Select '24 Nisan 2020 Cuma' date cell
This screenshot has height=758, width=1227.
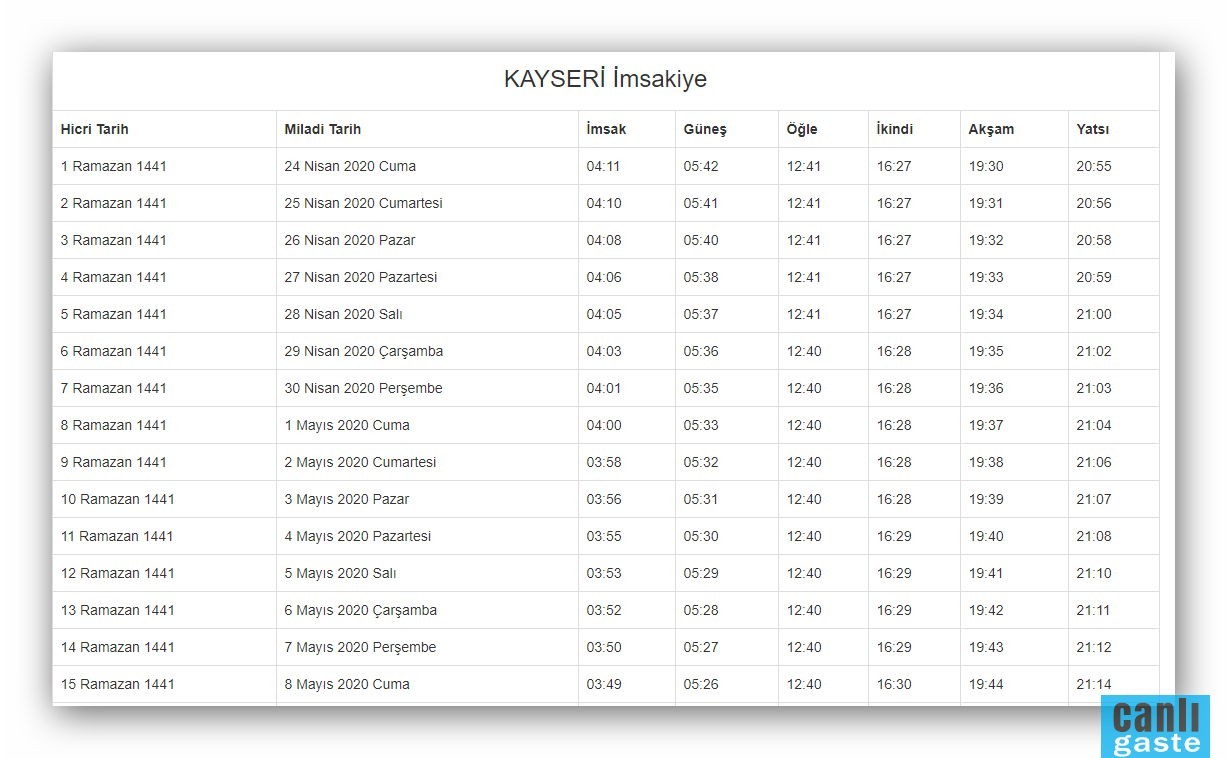click(350, 166)
